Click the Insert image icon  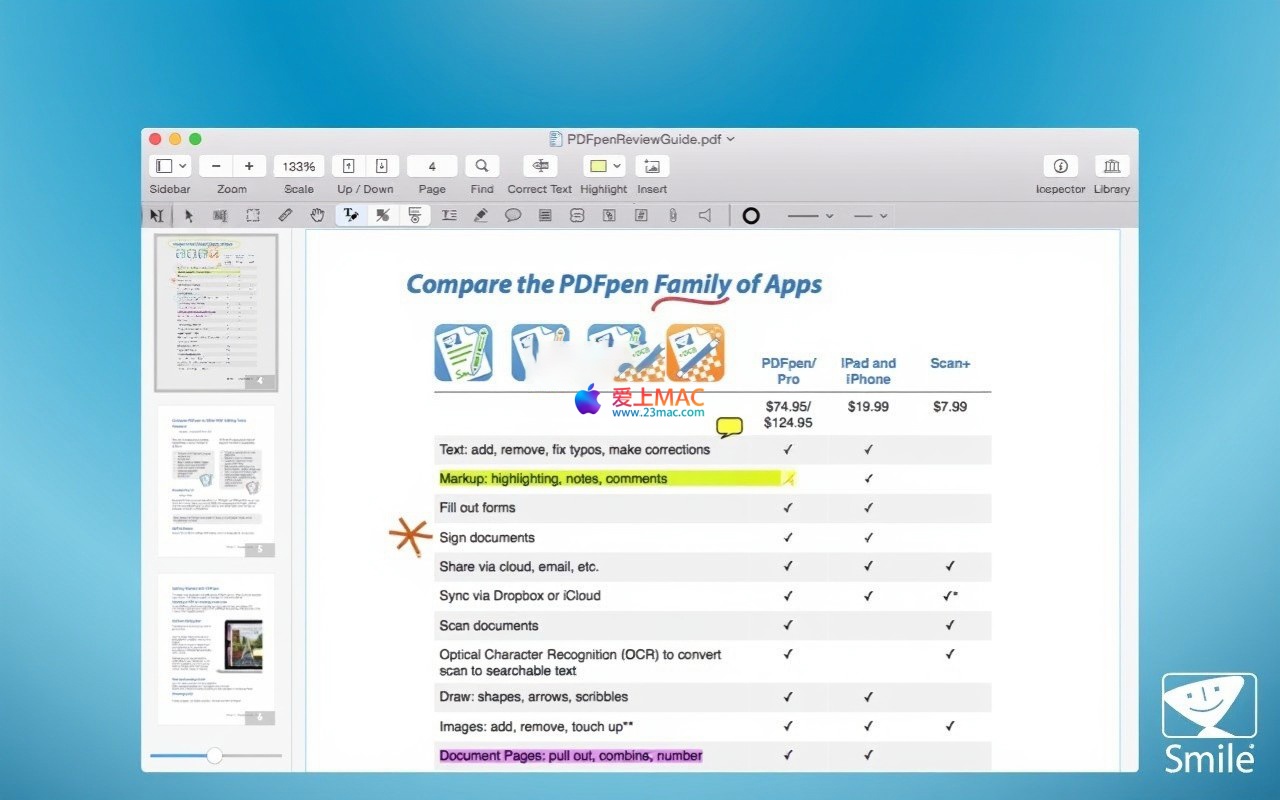pyautogui.click(x=652, y=166)
